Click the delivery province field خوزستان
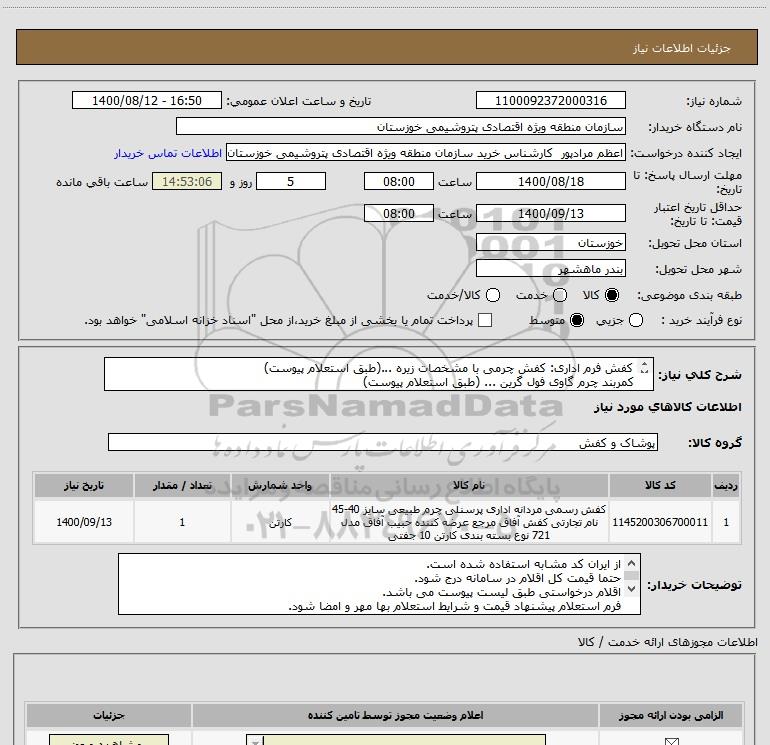Viewport: 770px width, 745px height. click(550, 243)
